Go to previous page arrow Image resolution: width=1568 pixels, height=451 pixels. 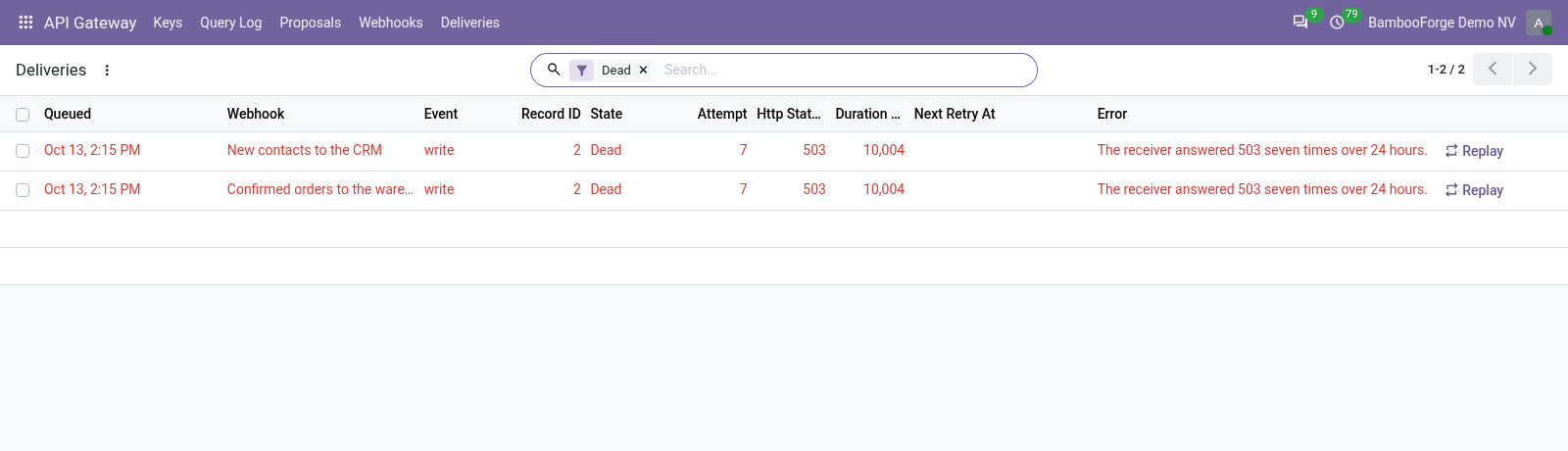pyautogui.click(x=1493, y=69)
